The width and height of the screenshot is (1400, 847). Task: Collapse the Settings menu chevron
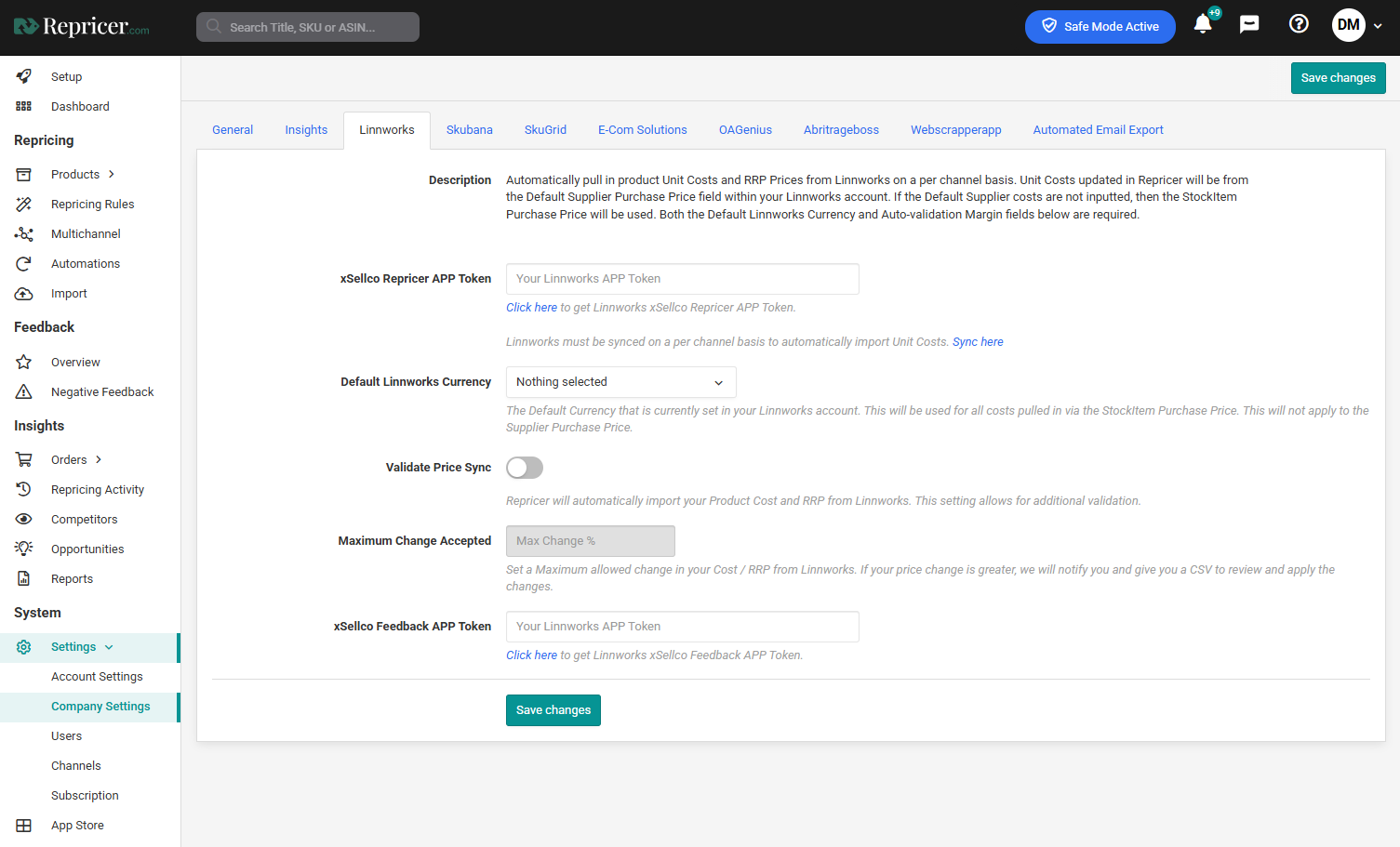(109, 647)
